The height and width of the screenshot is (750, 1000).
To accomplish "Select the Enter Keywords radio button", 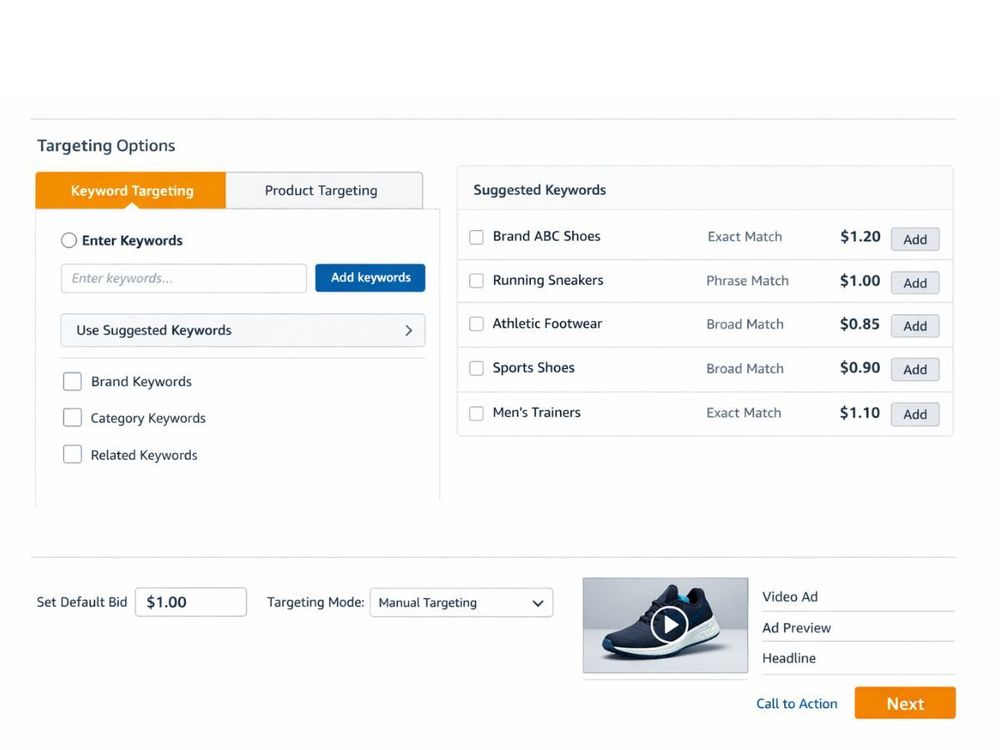I will (69, 240).
